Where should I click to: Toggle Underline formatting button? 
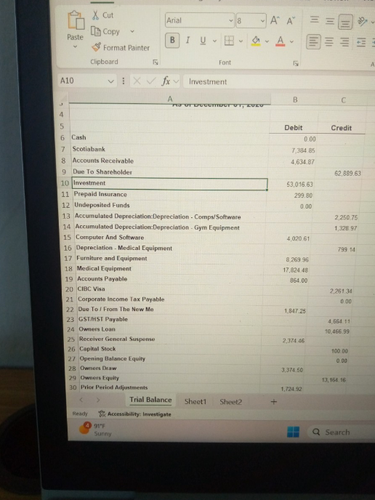click(203, 41)
